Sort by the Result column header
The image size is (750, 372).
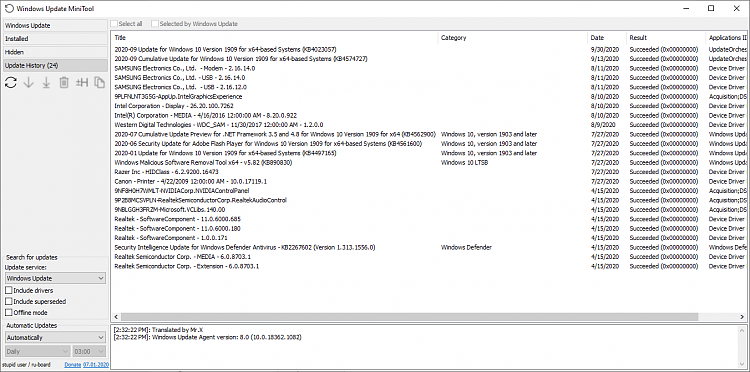[665, 38]
